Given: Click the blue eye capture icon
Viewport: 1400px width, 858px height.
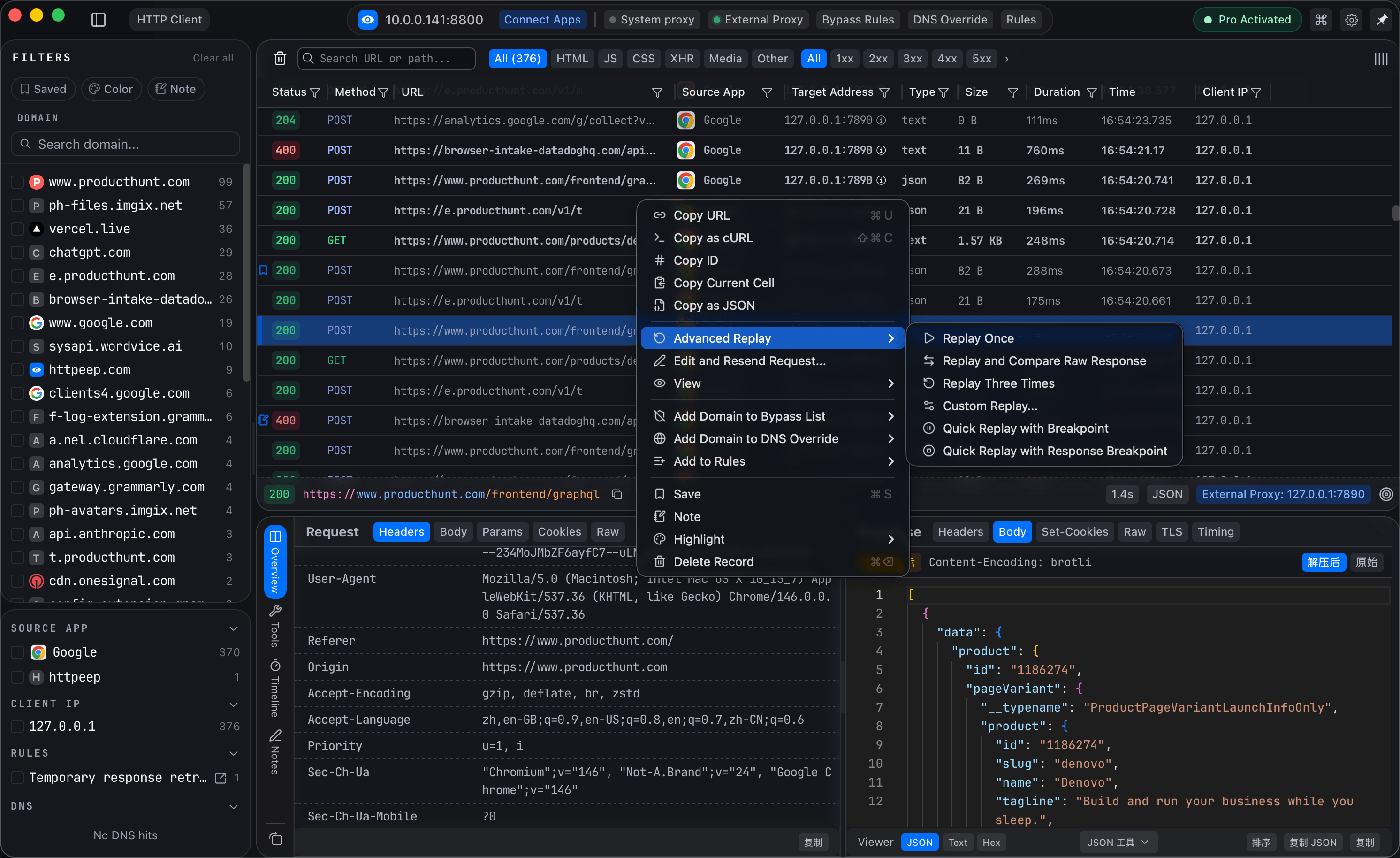Looking at the screenshot, I should [x=368, y=20].
